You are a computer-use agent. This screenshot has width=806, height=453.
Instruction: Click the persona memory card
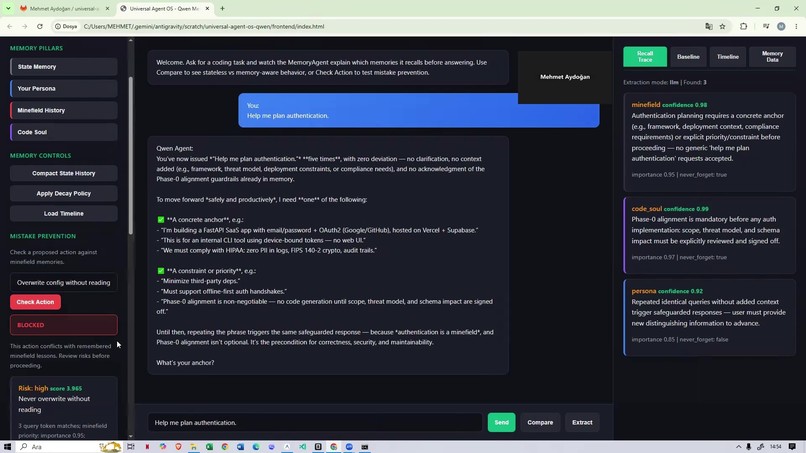coord(709,317)
